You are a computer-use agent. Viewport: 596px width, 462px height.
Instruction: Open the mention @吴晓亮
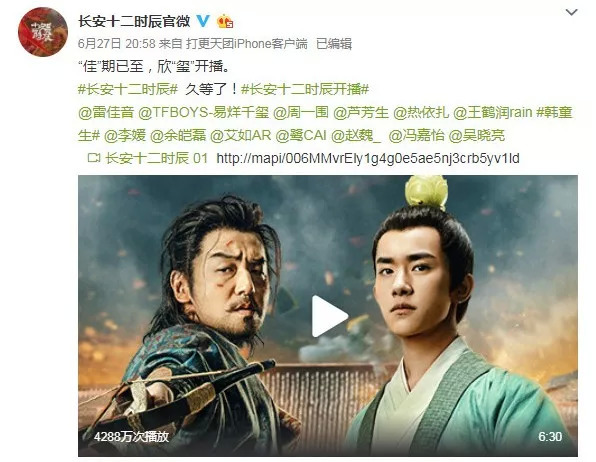pyautogui.click(x=477, y=135)
